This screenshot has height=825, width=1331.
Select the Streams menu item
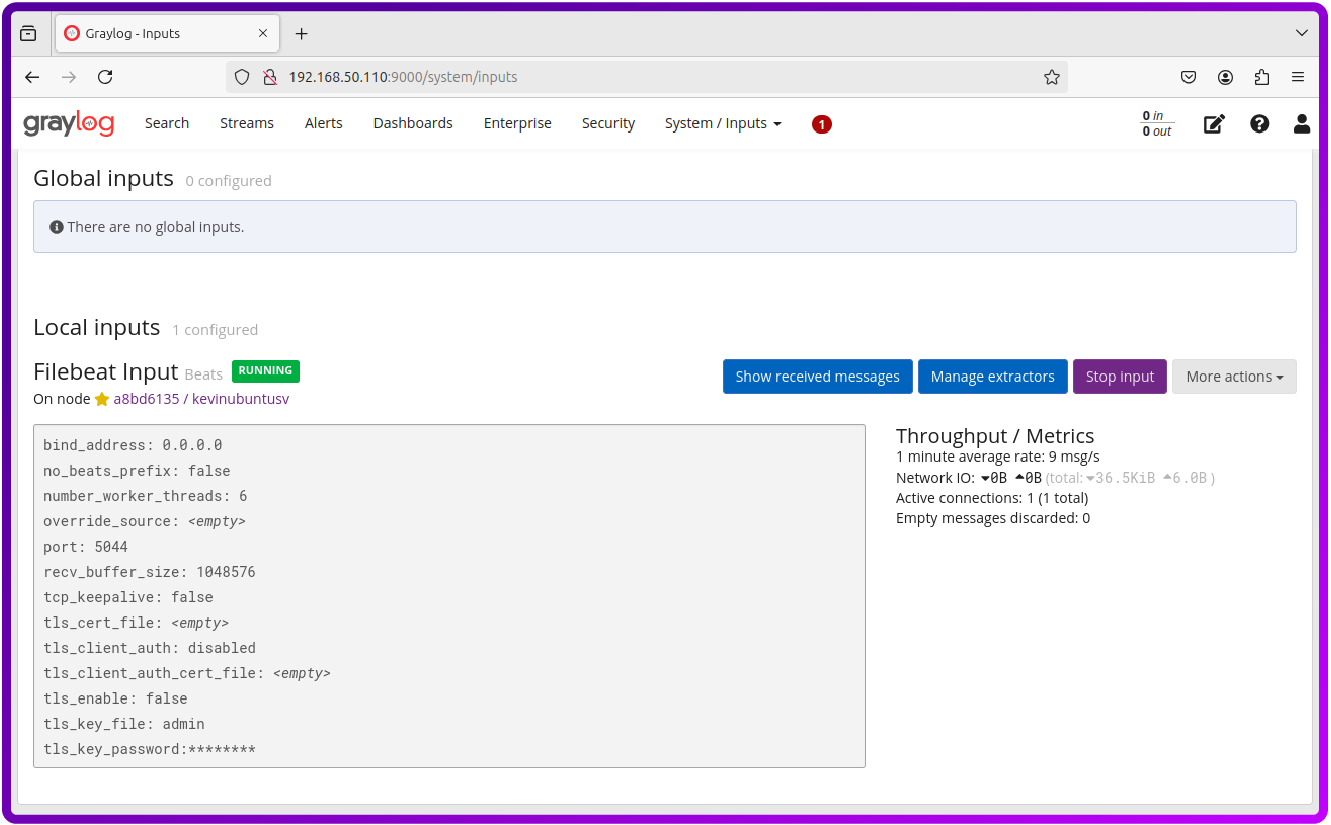[246, 123]
